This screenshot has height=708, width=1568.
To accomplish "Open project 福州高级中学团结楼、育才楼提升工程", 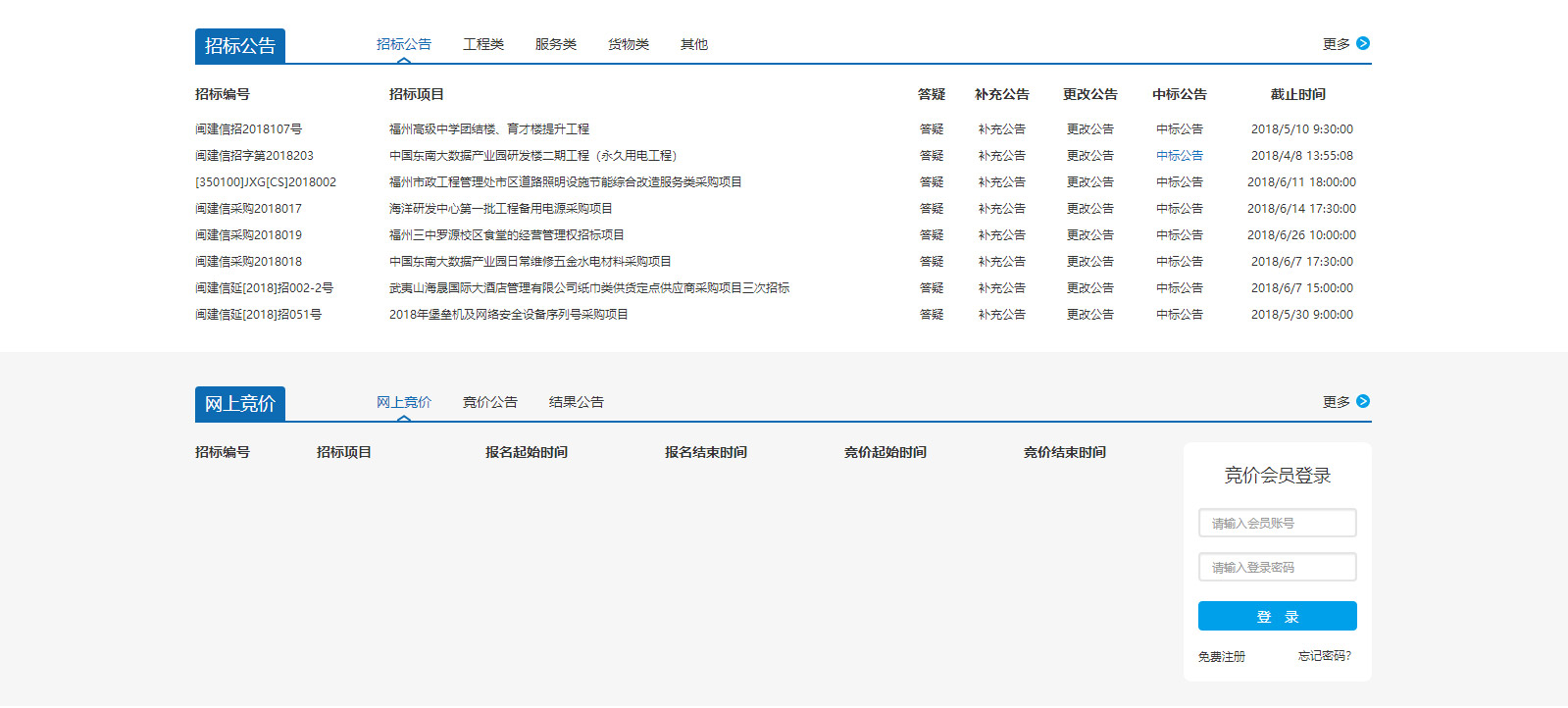I will [488, 129].
